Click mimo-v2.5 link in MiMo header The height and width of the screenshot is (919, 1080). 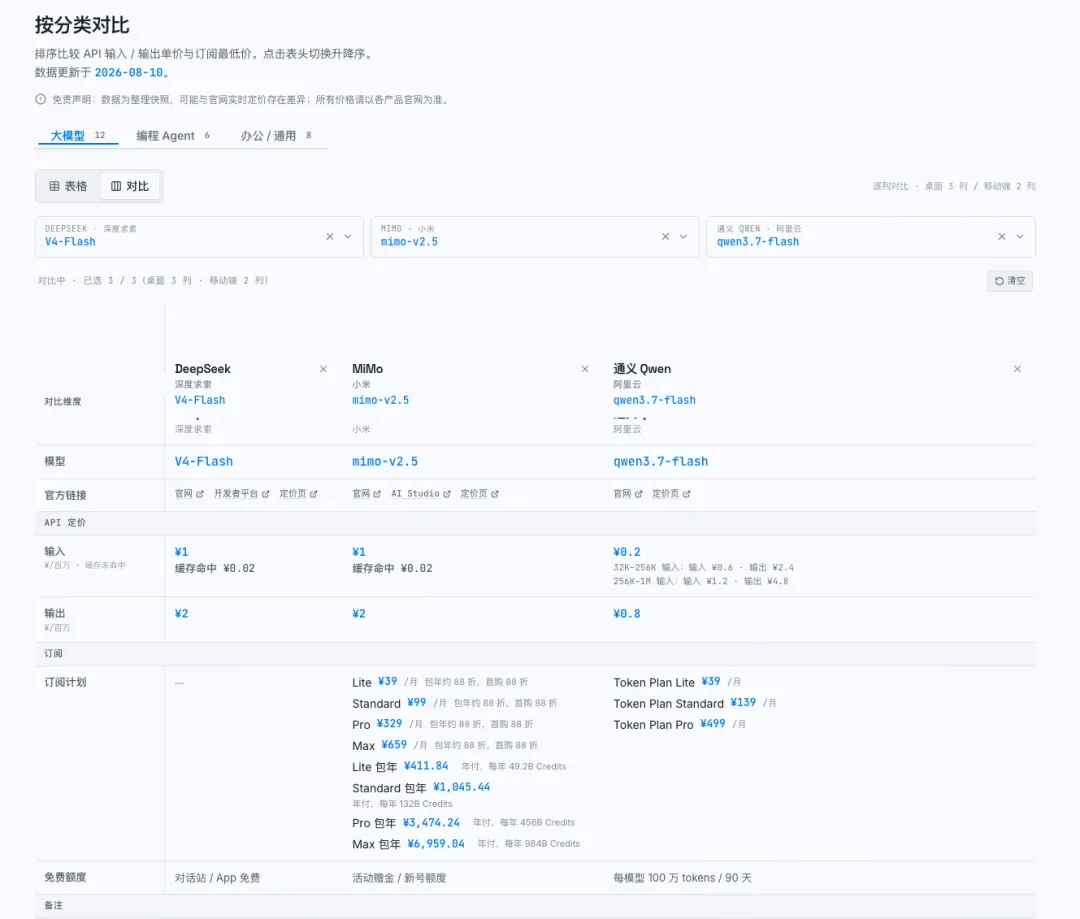[x=380, y=400]
